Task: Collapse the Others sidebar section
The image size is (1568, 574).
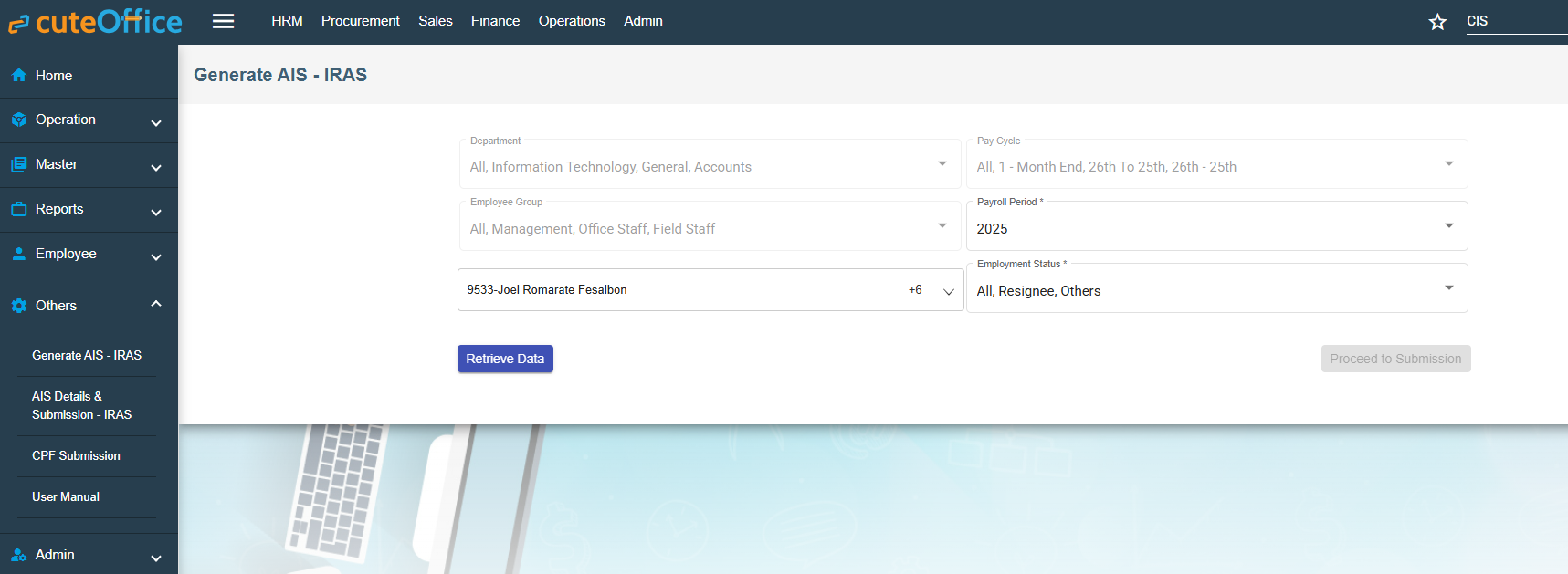Action: [x=156, y=304]
